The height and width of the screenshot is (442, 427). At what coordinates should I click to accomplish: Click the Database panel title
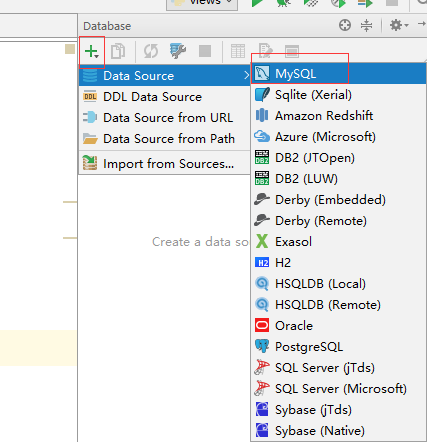point(107,26)
